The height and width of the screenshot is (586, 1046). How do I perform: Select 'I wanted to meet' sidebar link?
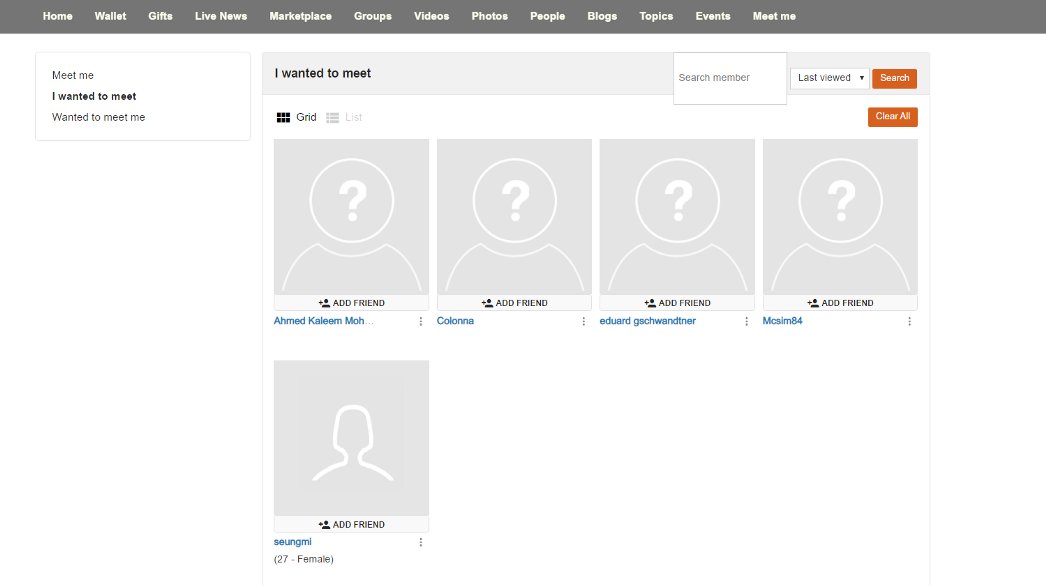pyautogui.click(x=94, y=96)
